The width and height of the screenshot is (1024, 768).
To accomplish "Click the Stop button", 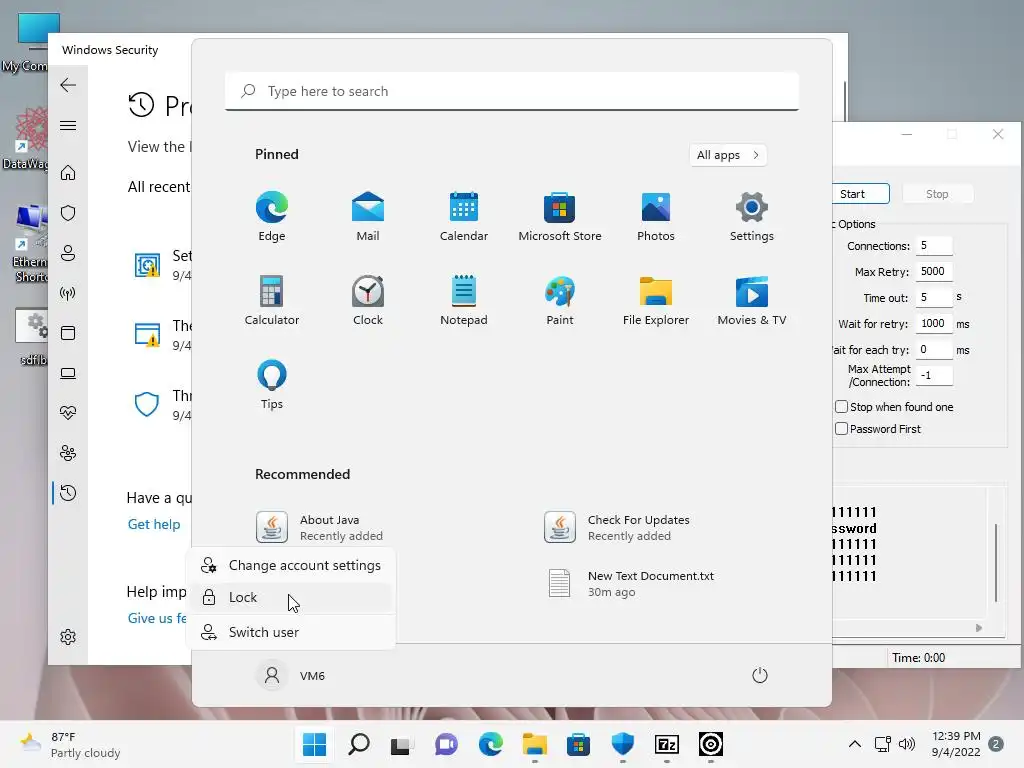I will tap(937, 194).
